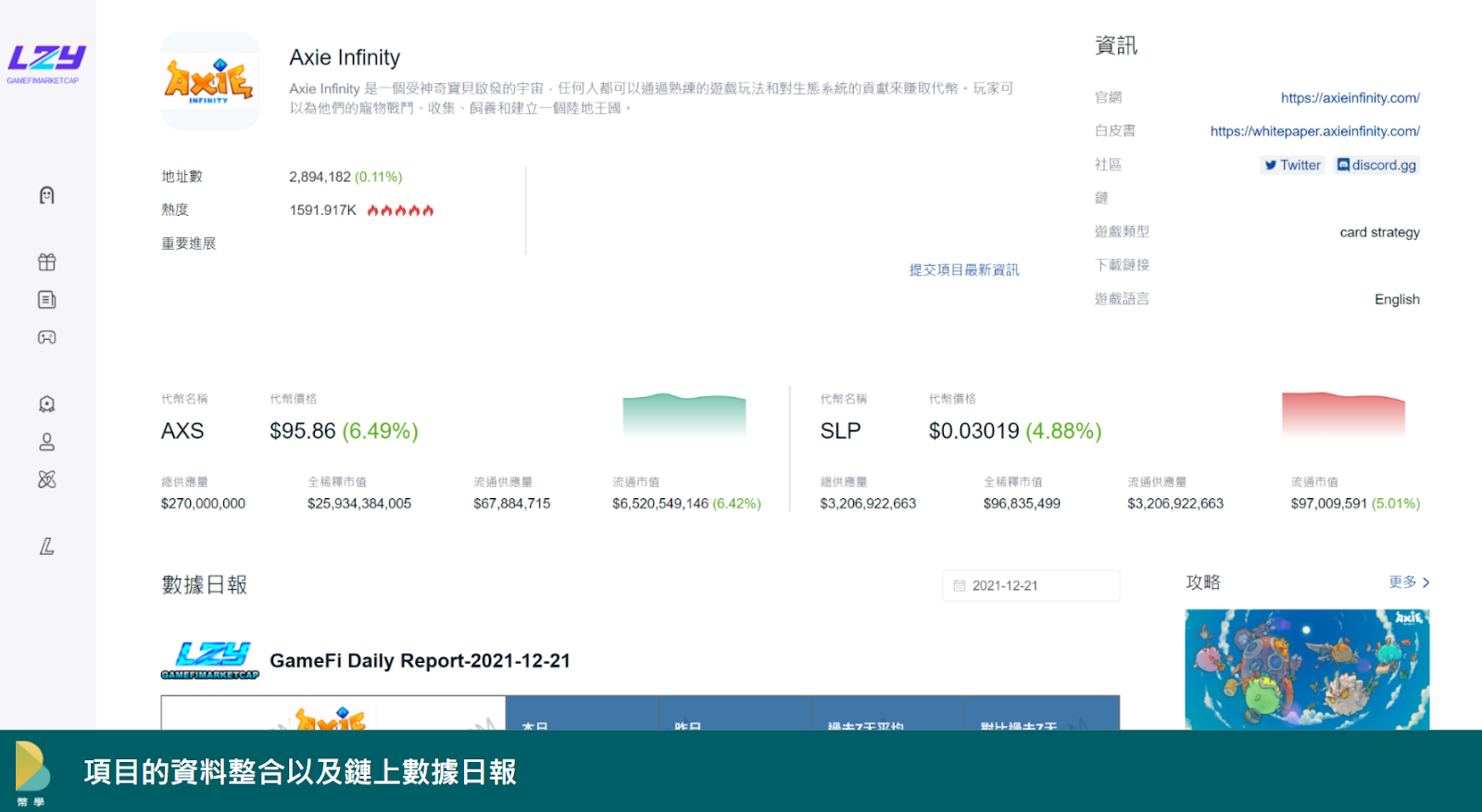Open the hexagon robot sidebar icon
1482x812 pixels.
point(47,404)
